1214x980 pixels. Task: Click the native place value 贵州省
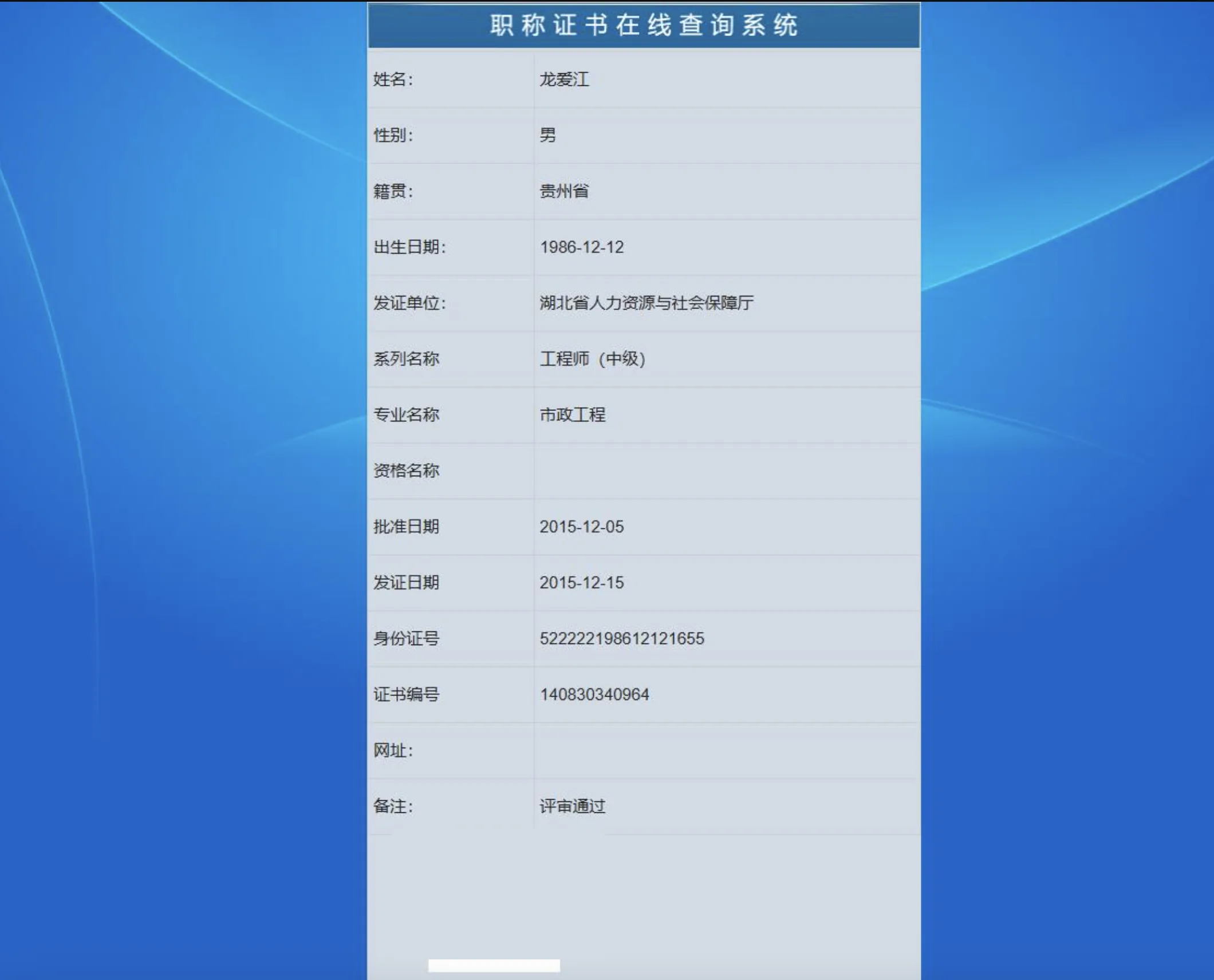pyautogui.click(x=564, y=191)
